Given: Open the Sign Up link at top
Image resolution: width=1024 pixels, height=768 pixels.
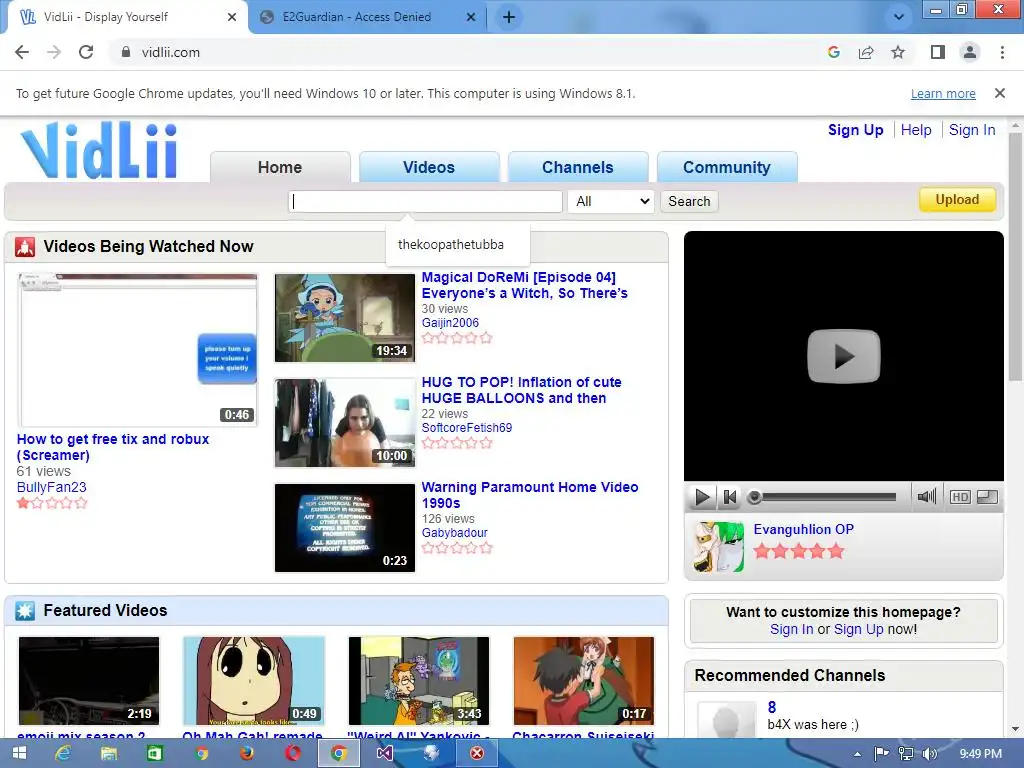Looking at the screenshot, I should point(856,130).
